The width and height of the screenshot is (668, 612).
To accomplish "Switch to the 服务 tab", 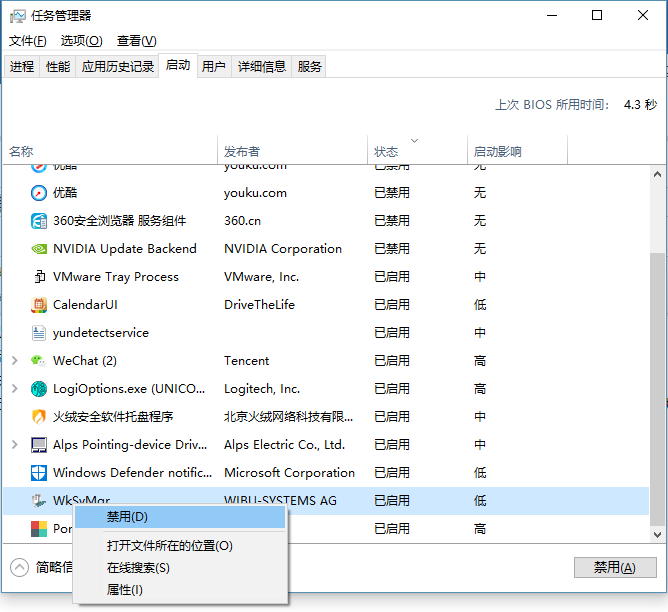I will click(309, 66).
